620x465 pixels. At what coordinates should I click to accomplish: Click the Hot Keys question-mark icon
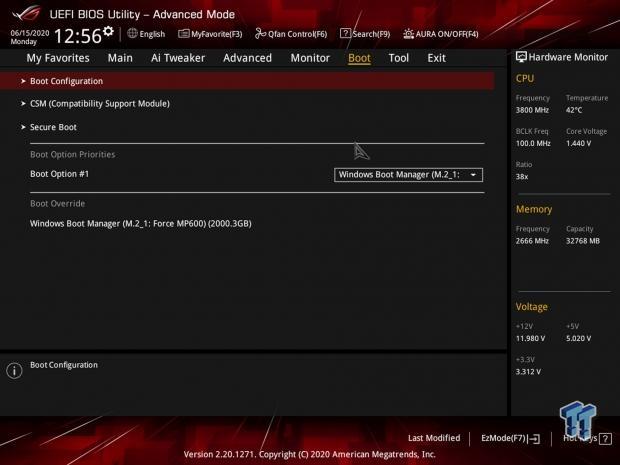click(605, 439)
